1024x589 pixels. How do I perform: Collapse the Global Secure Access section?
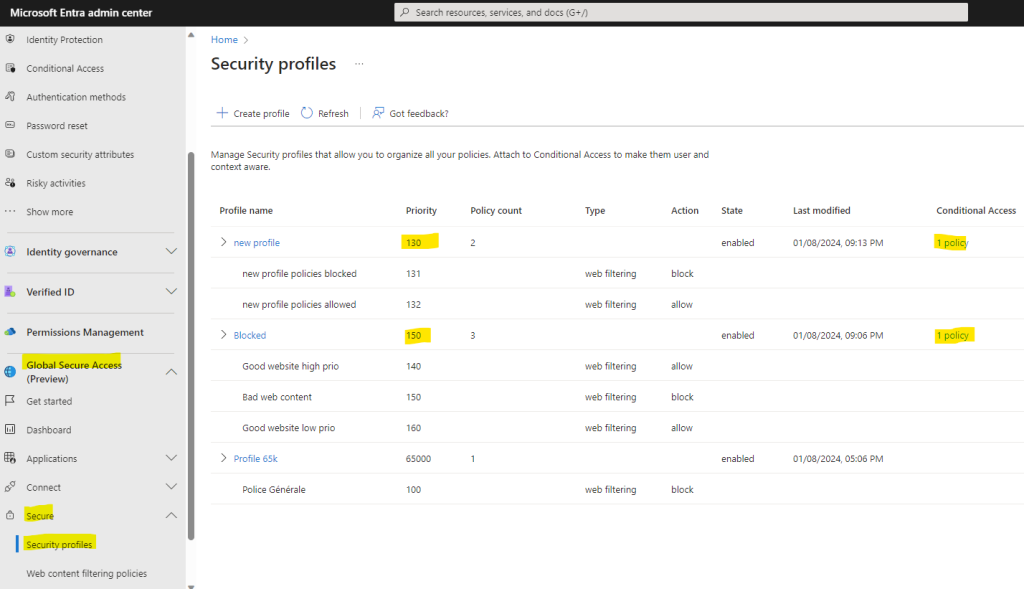click(171, 372)
